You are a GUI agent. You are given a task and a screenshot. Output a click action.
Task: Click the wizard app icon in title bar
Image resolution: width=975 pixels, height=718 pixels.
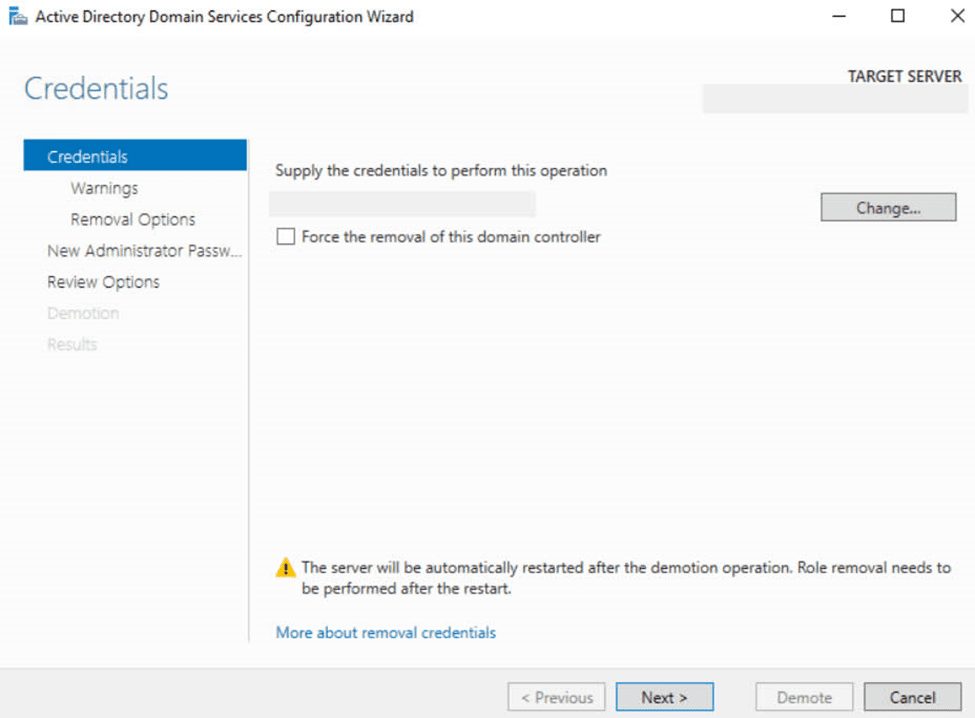18,16
